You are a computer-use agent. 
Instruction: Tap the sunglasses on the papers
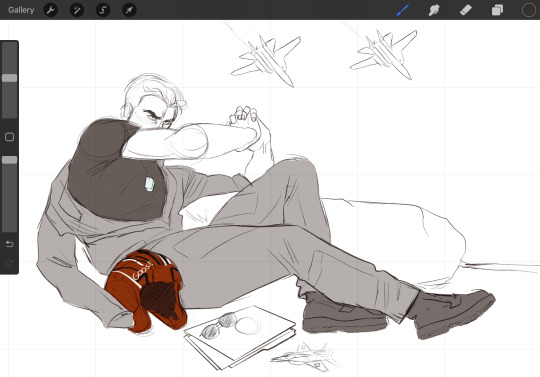(217, 325)
